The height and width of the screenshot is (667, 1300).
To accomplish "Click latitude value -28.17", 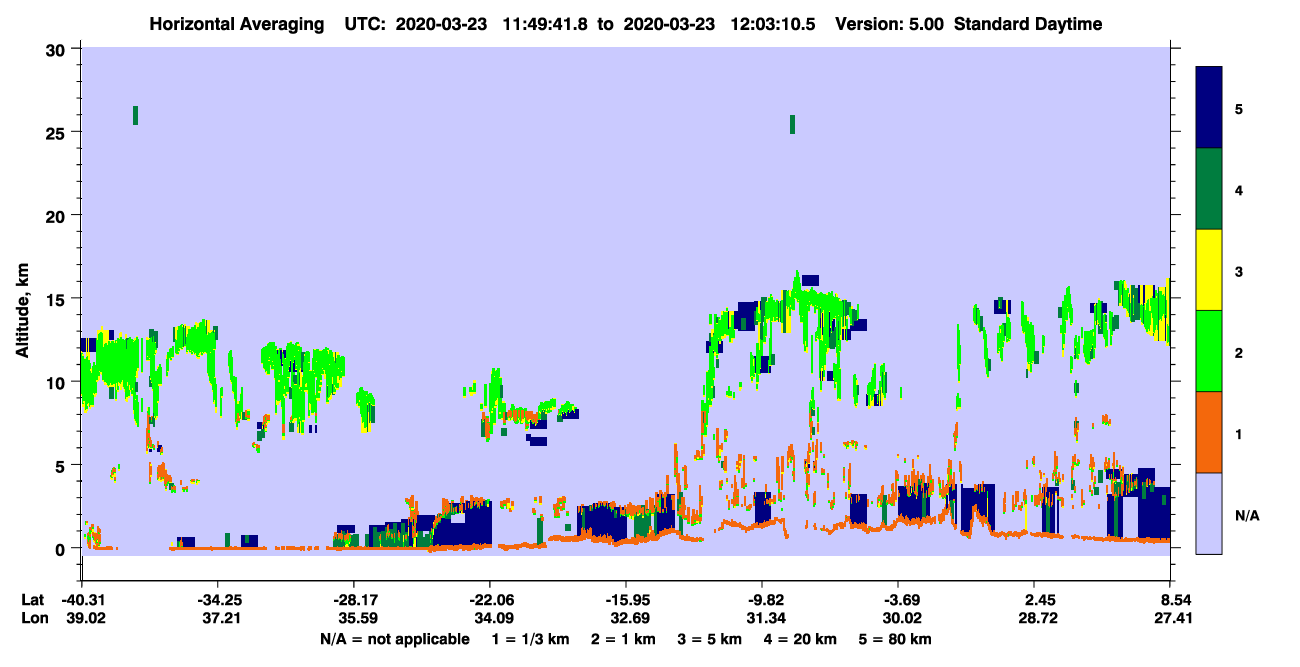I will (x=353, y=600).
